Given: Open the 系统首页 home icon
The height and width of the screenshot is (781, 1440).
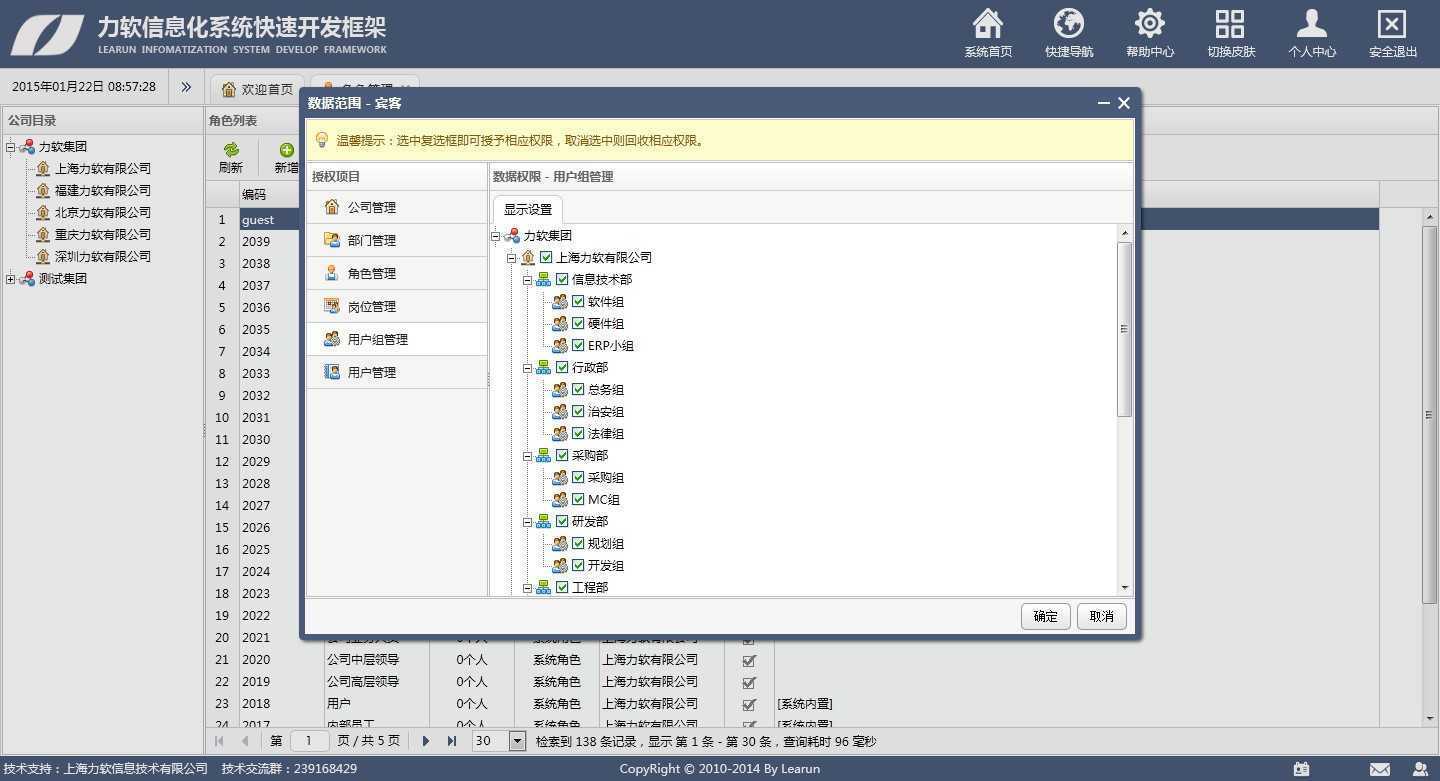Looking at the screenshot, I should [x=988, y=24].
